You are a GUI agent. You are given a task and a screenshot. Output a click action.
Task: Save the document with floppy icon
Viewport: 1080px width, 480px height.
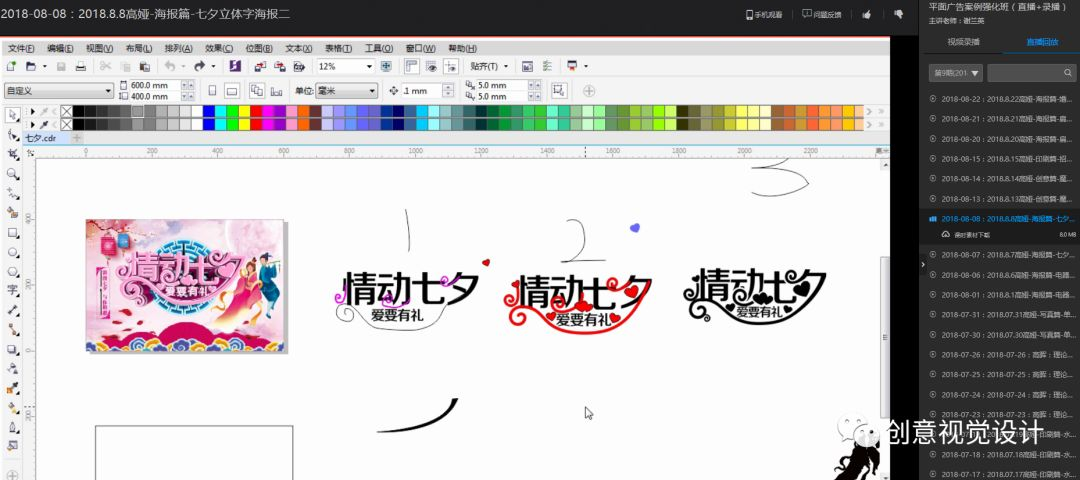click(61, 66)
